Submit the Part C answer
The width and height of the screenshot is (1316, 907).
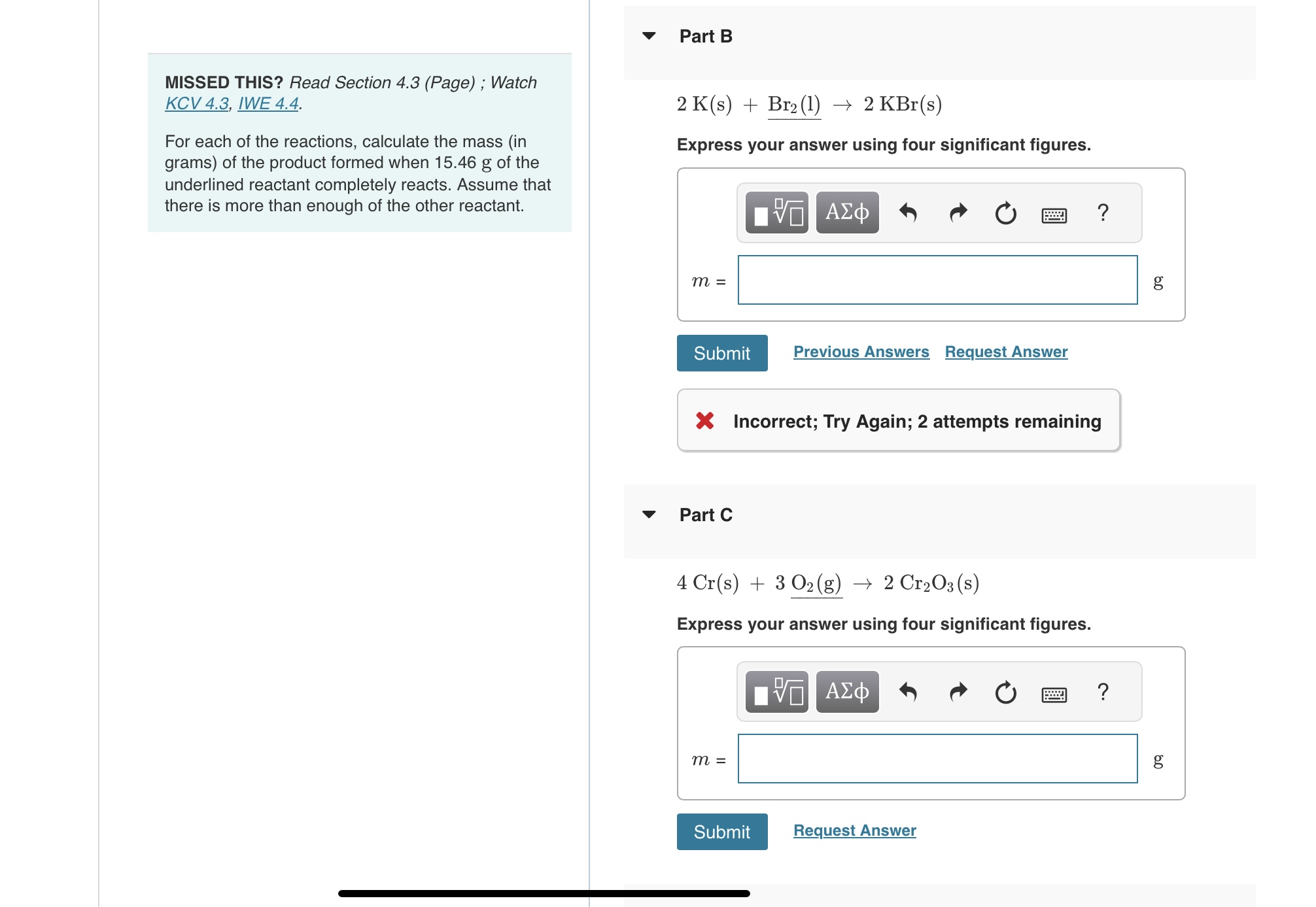pyautogui.click(x=721, y=832)
